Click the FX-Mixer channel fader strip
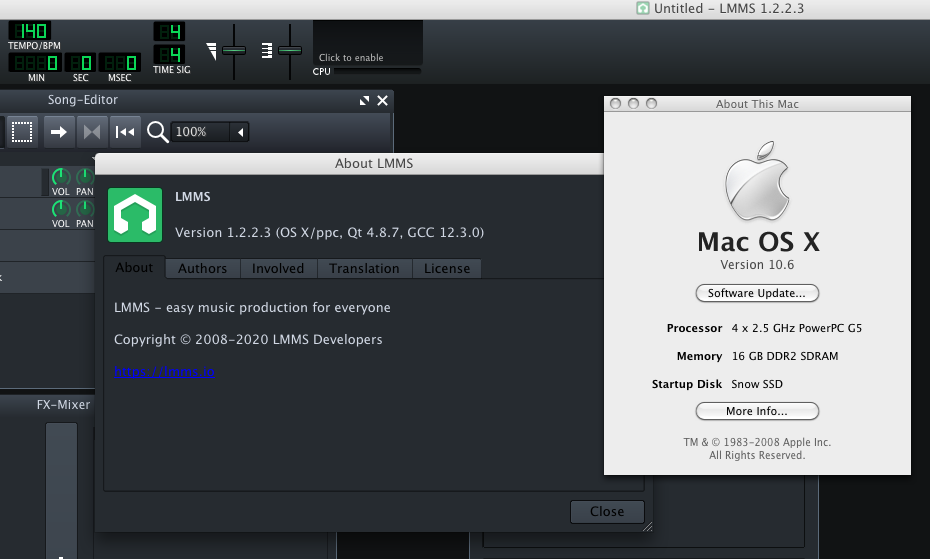 62,490
